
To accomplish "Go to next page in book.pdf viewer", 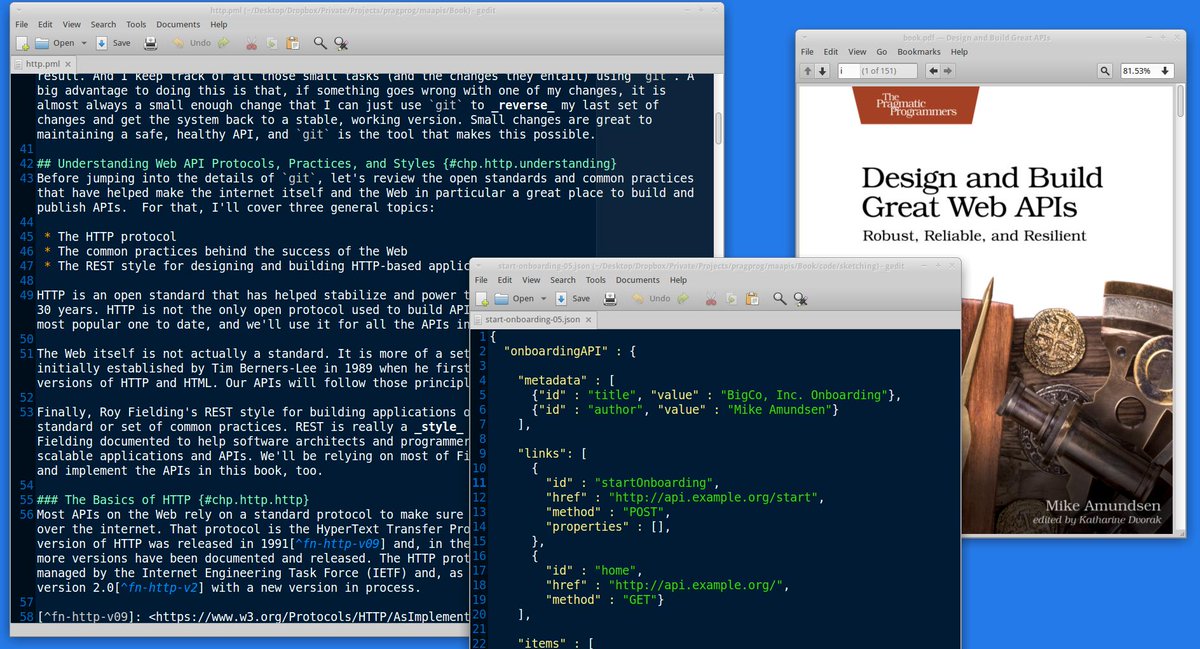I will [823, 71].
